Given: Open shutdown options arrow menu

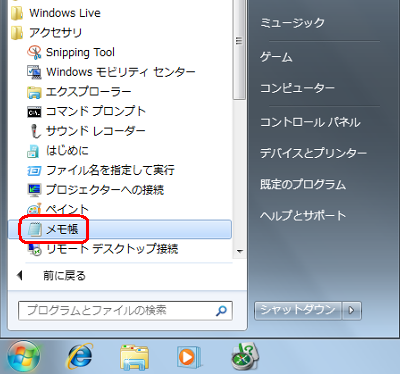Looking at the screenshot, I should 352,311.
